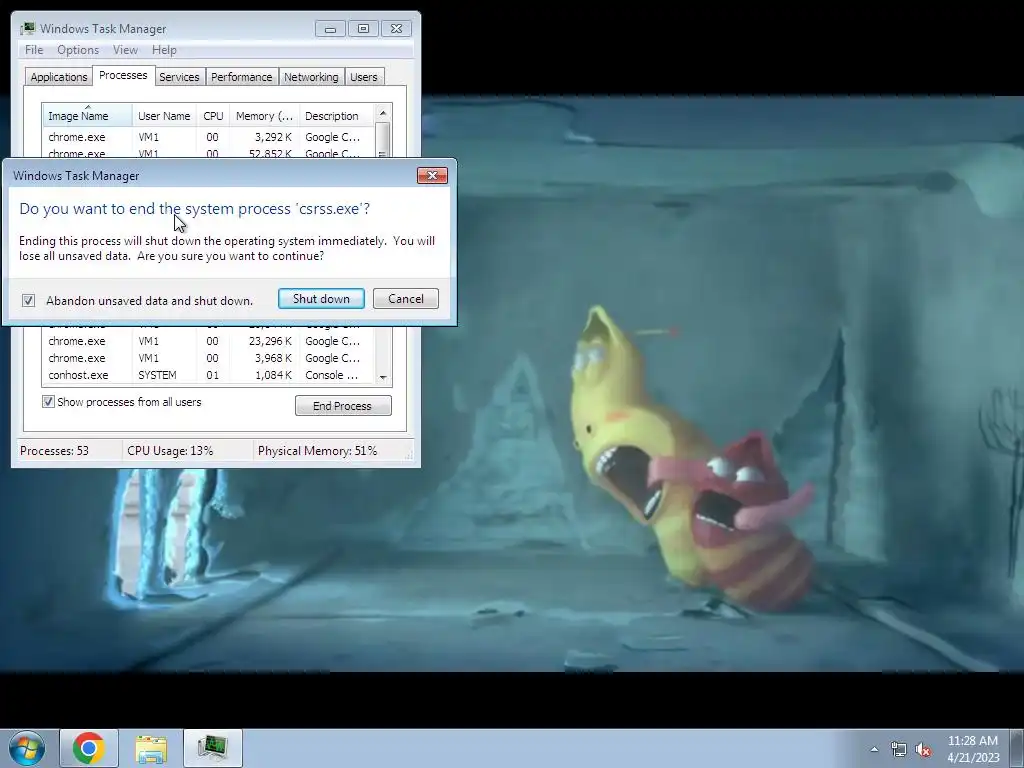1024x768 pixels.
Task: Select the chrome.exe row using 3,968 K
Action: [209, 358]
